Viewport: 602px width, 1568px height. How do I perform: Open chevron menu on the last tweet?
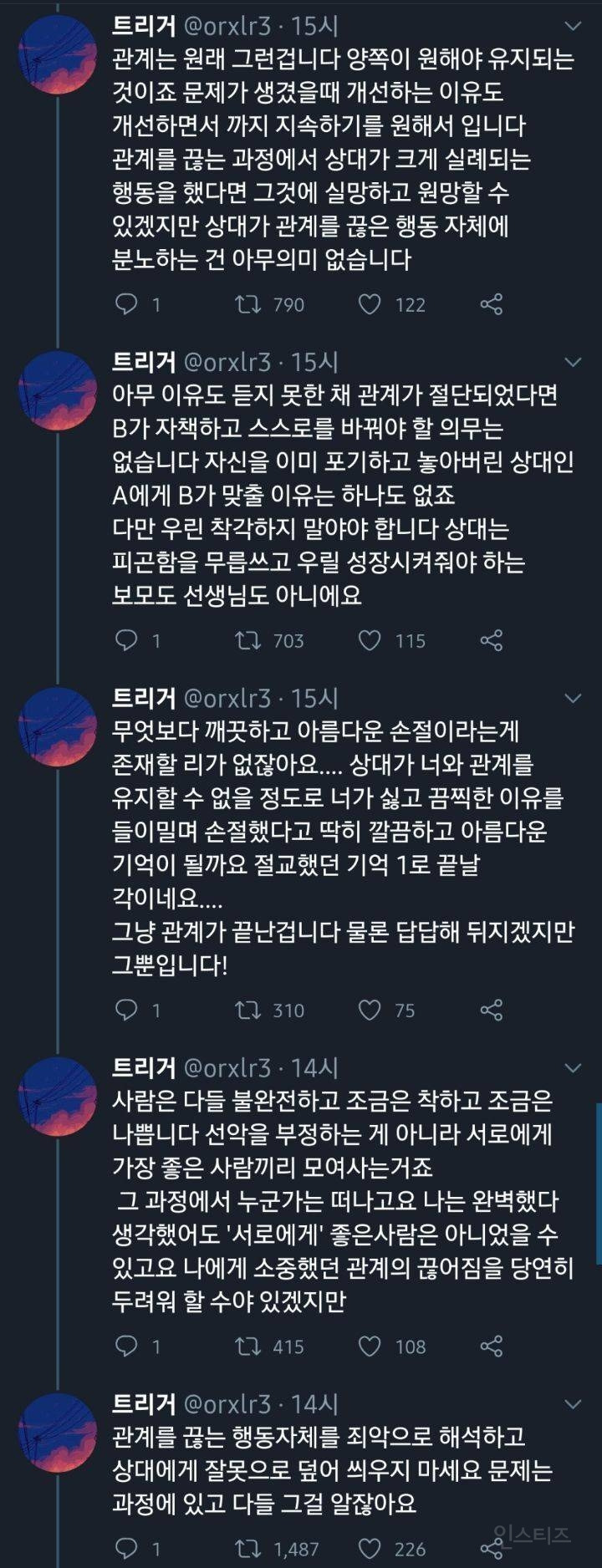point(573,1403)
